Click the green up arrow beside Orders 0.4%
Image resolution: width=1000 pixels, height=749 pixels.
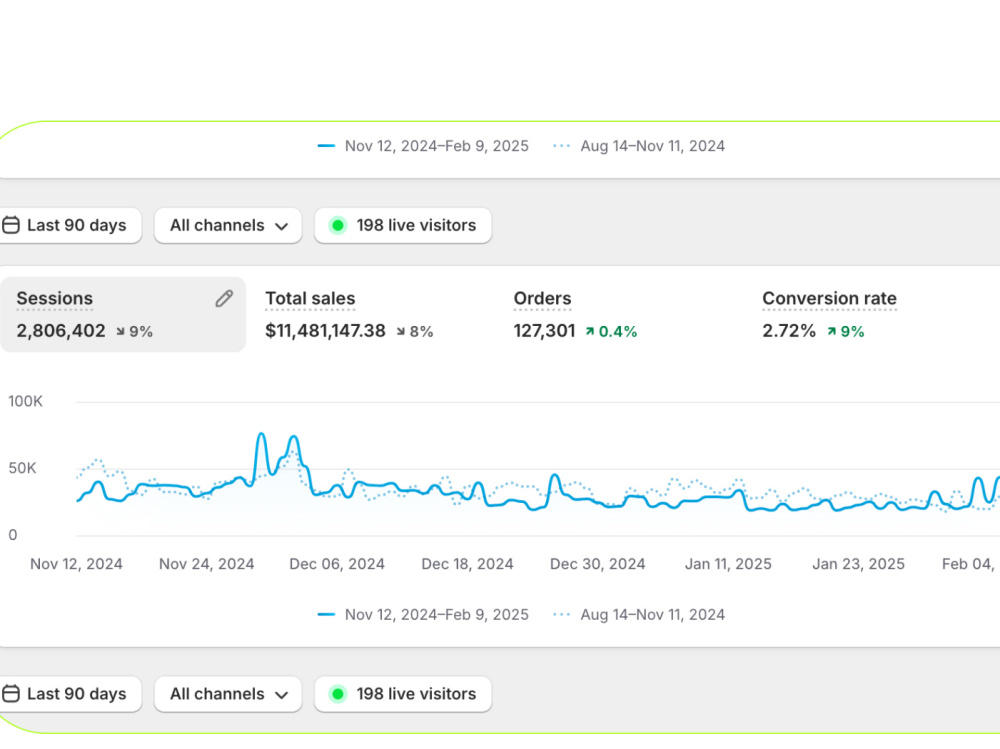click(590, 331)
